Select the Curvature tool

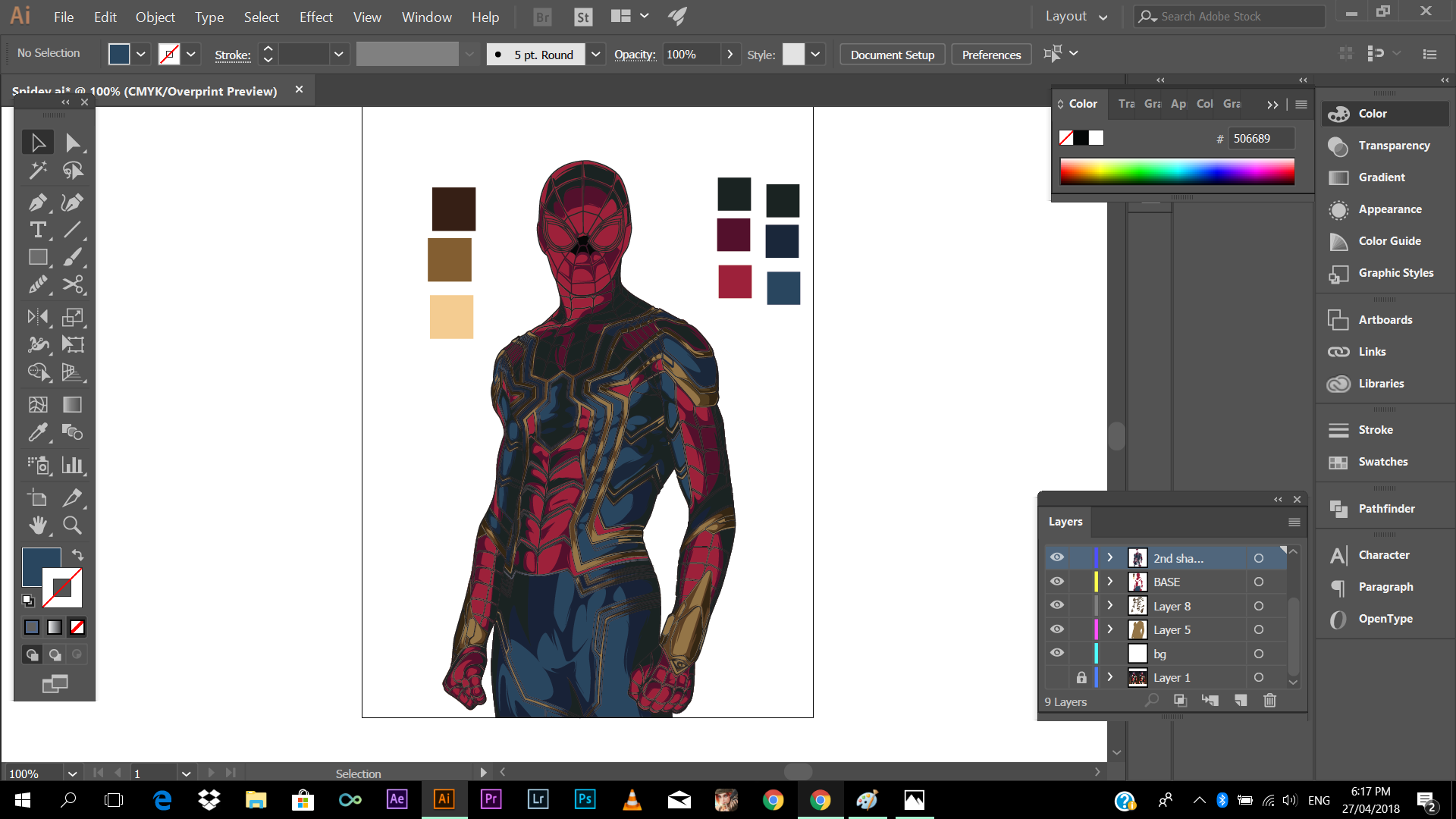[x=73, y=202]
